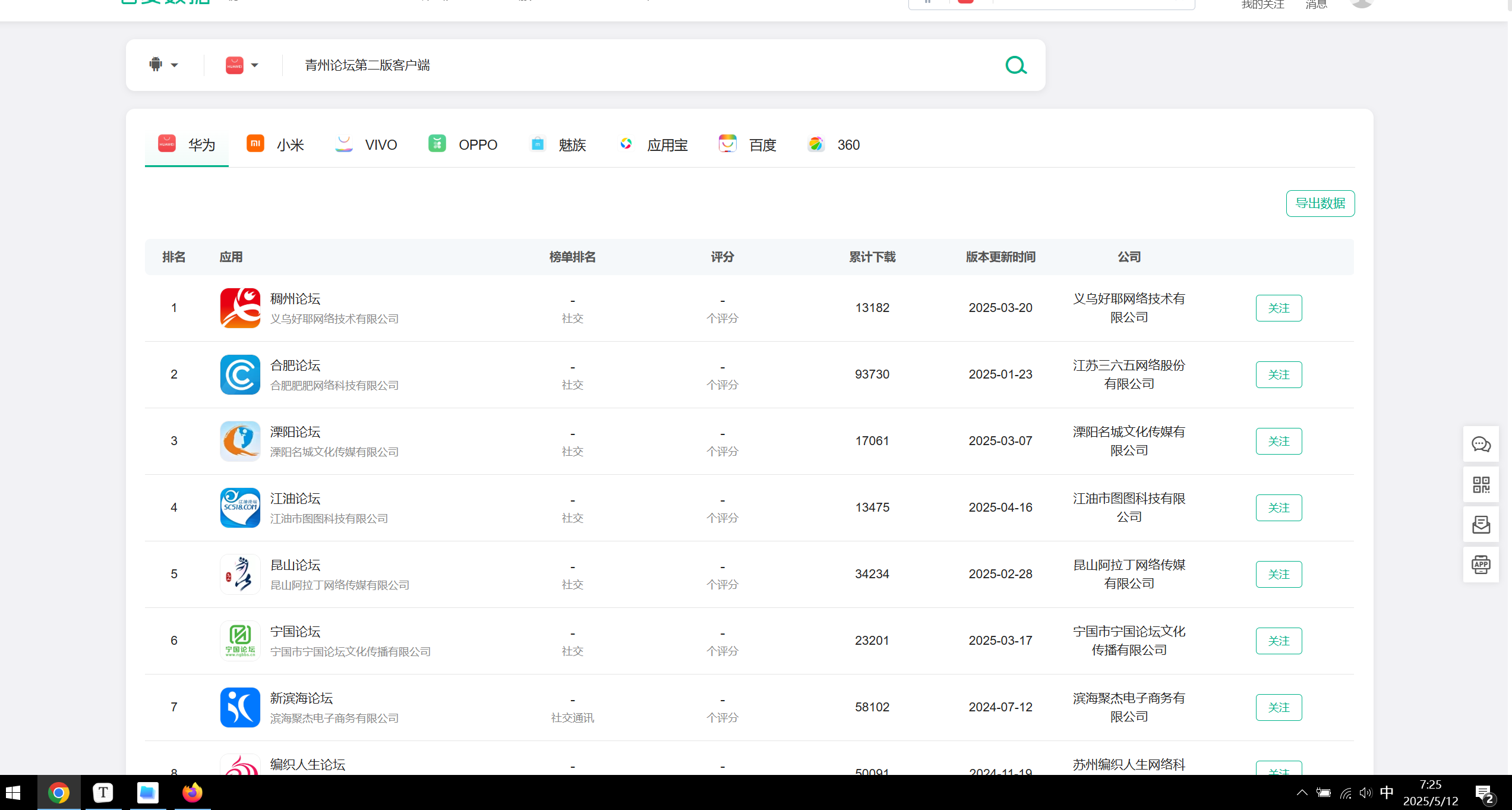
Task: Show the QR code sidebar panel
Action: click(1481, 484)
